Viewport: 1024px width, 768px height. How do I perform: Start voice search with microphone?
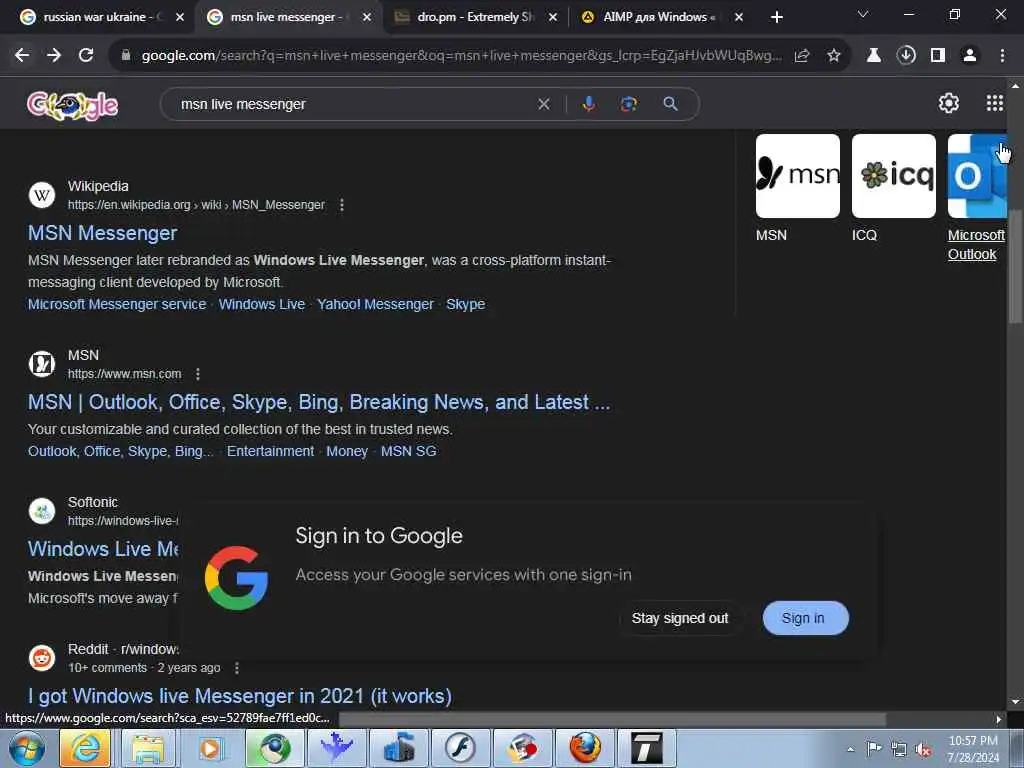[x=588, y=104]
